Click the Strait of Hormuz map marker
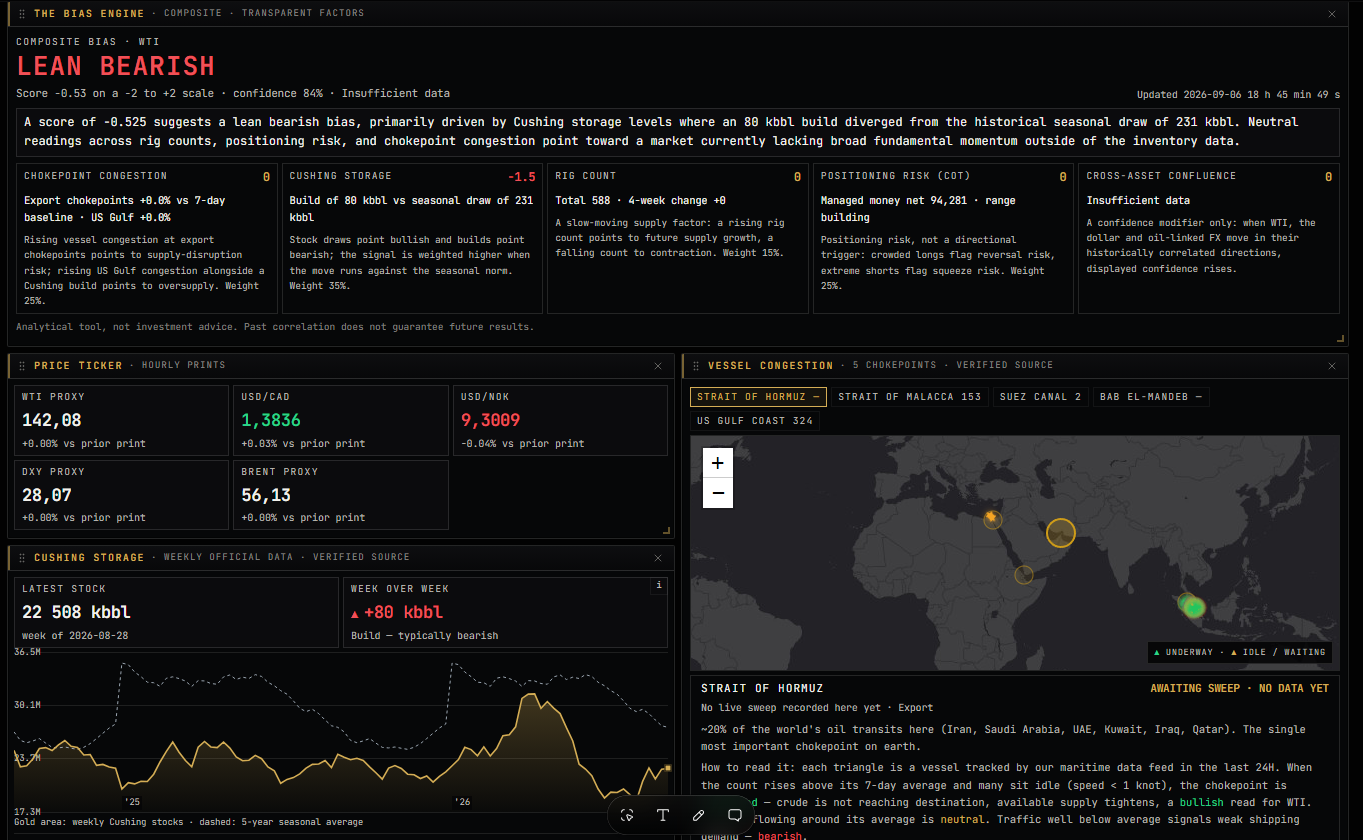The image size is (1363, 840). pyautogui.click(x=1061, y=532)
